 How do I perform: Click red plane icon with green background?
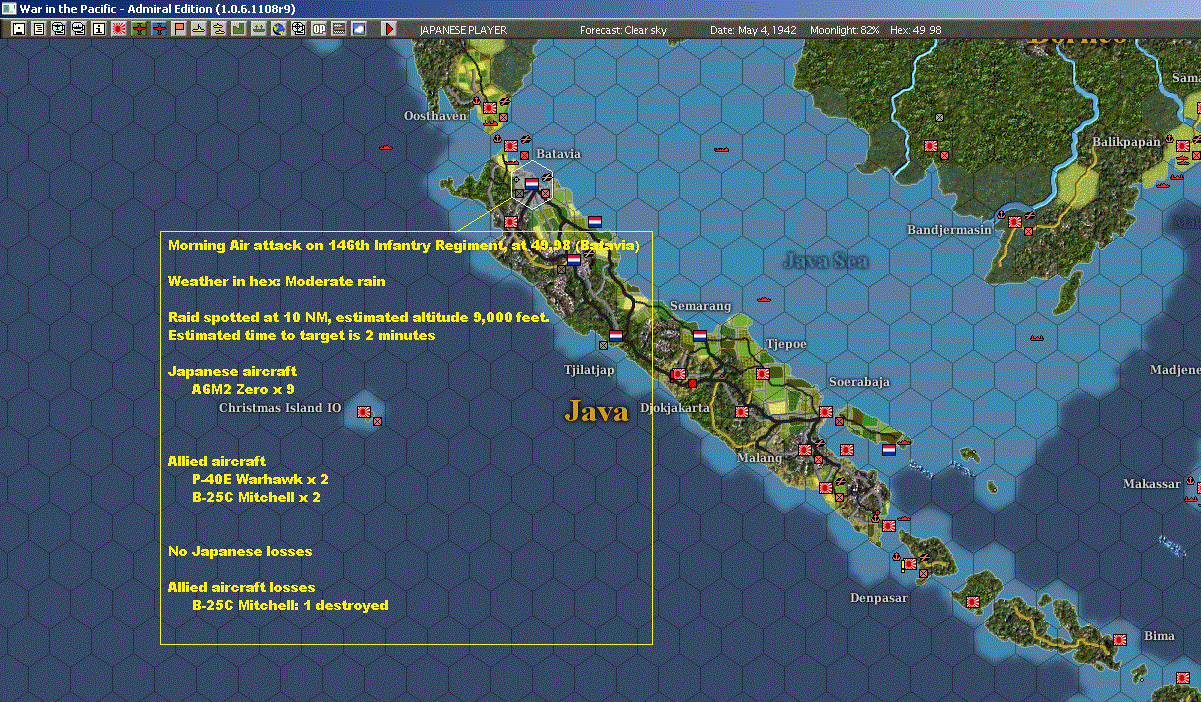pos(138,29)
